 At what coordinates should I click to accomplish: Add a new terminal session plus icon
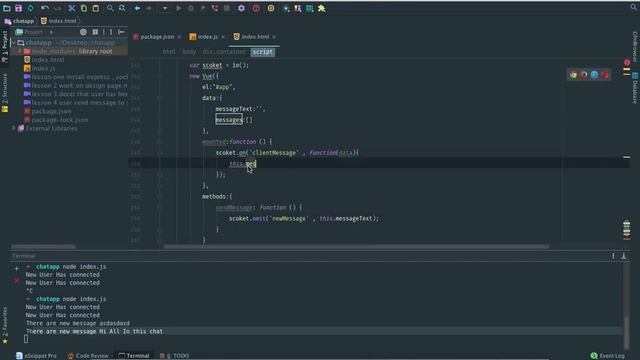click(16, 269)
